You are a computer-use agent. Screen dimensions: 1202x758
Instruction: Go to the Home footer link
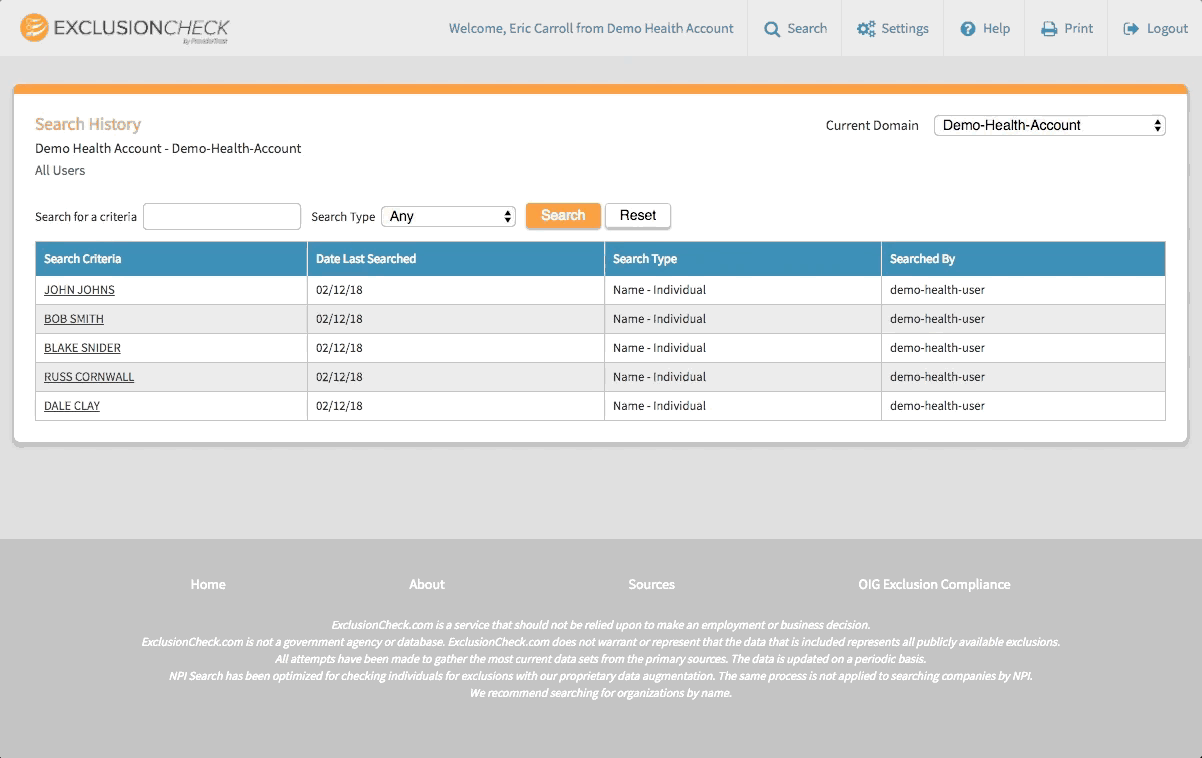[x=208, y=584]
